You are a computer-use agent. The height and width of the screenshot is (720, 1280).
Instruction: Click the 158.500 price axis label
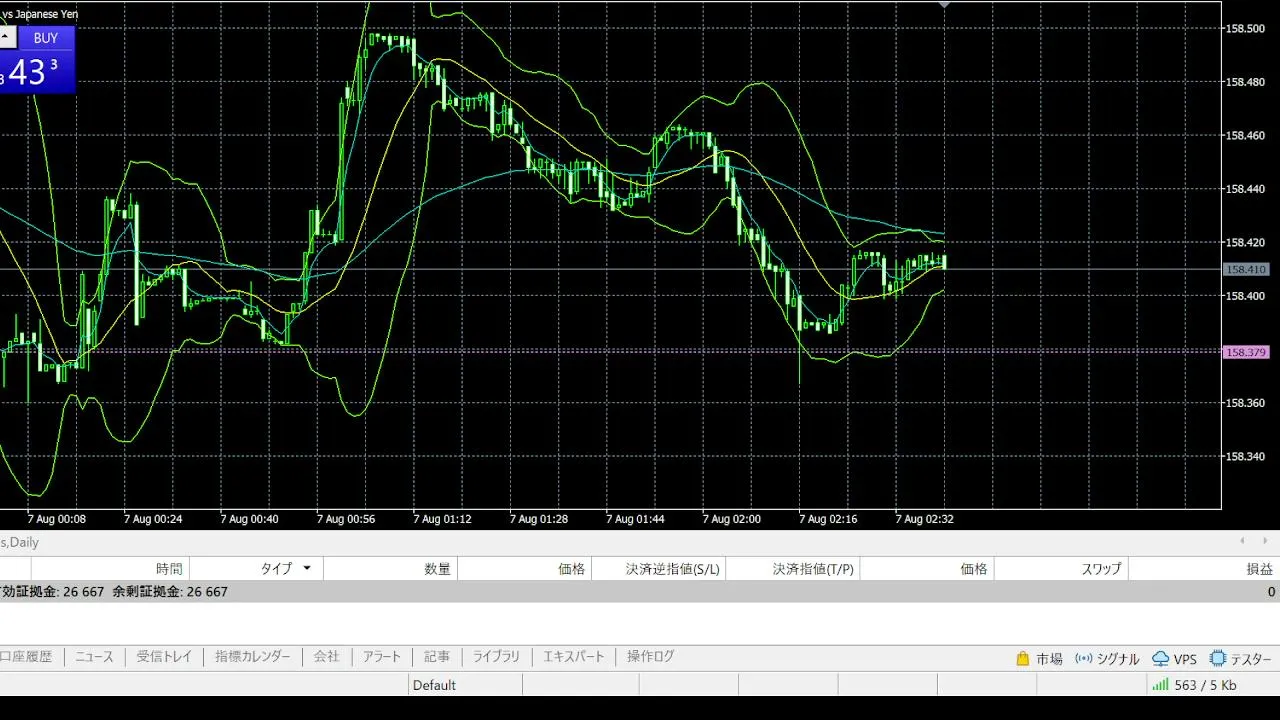coord(1244,28)
